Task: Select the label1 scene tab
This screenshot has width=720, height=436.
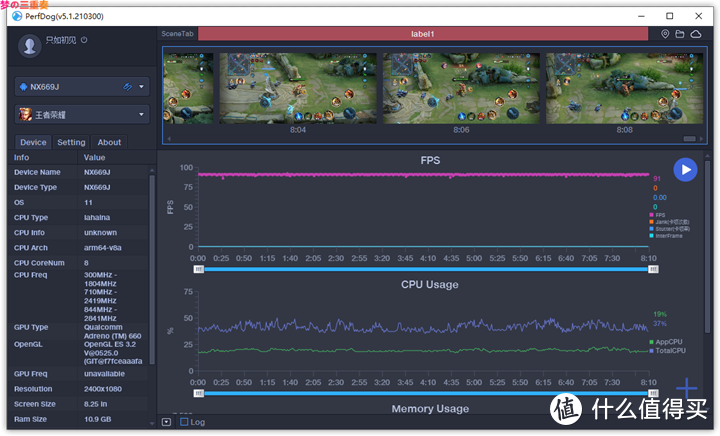Action: point(423,34)
